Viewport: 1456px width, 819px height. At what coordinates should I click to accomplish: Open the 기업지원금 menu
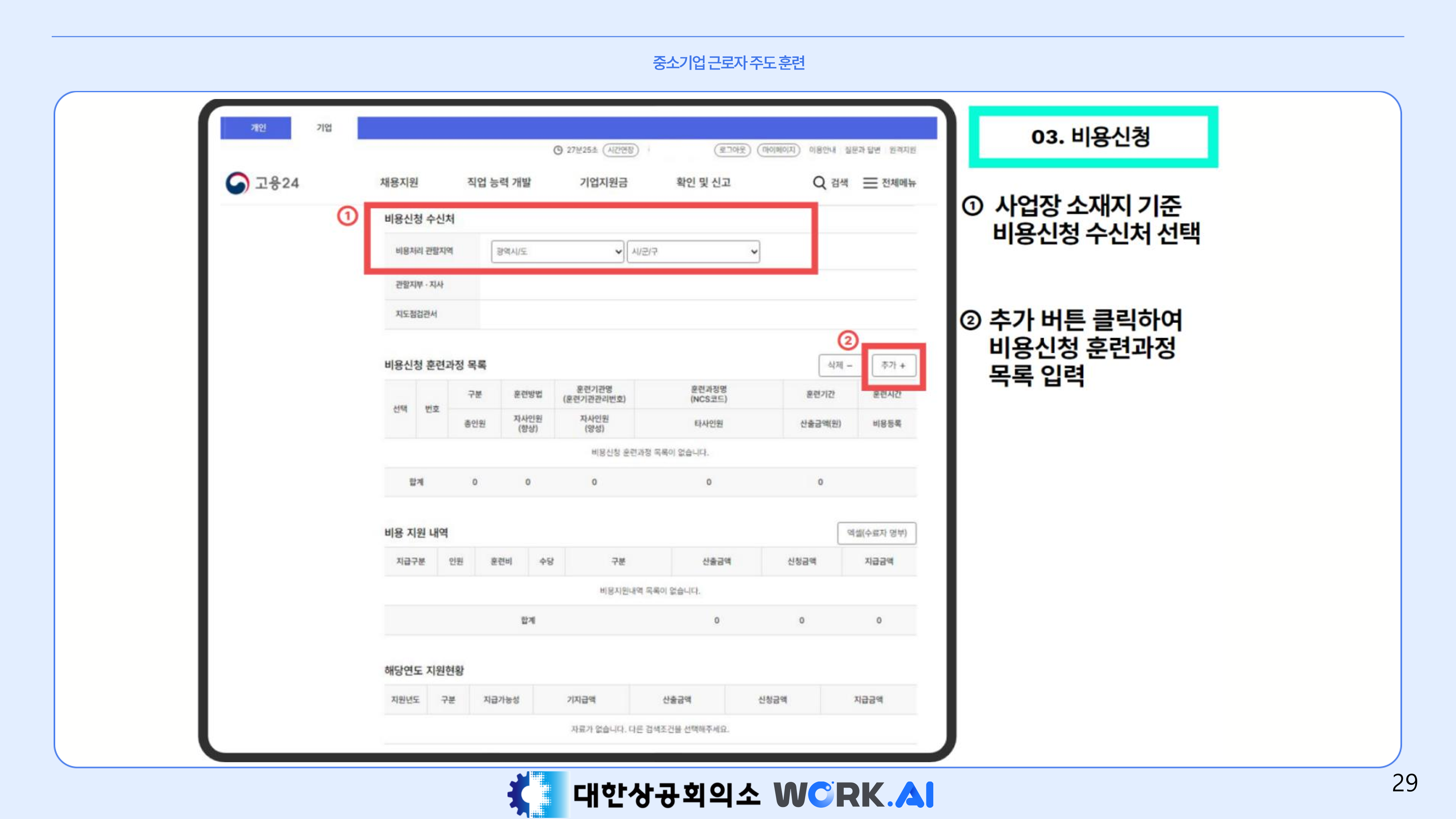point(603,182)
